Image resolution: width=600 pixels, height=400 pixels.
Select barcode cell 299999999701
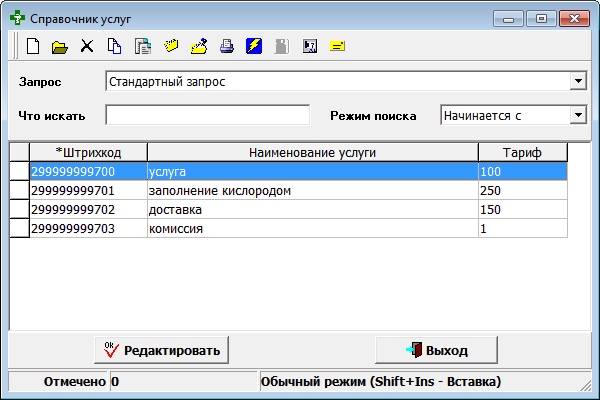88,190
